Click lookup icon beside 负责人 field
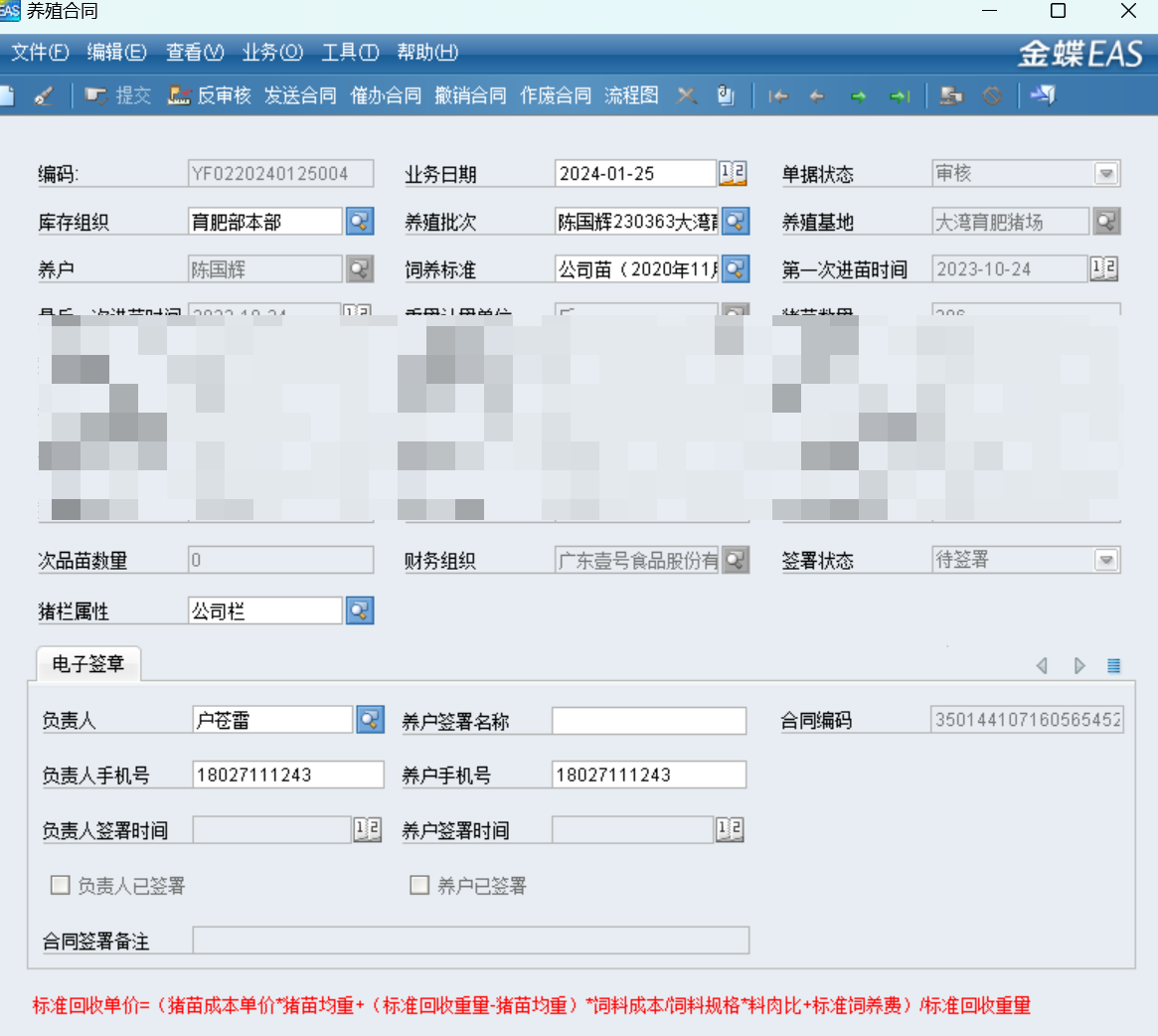The width and height of the screenshot is (1158, 1036). [370, 720]
